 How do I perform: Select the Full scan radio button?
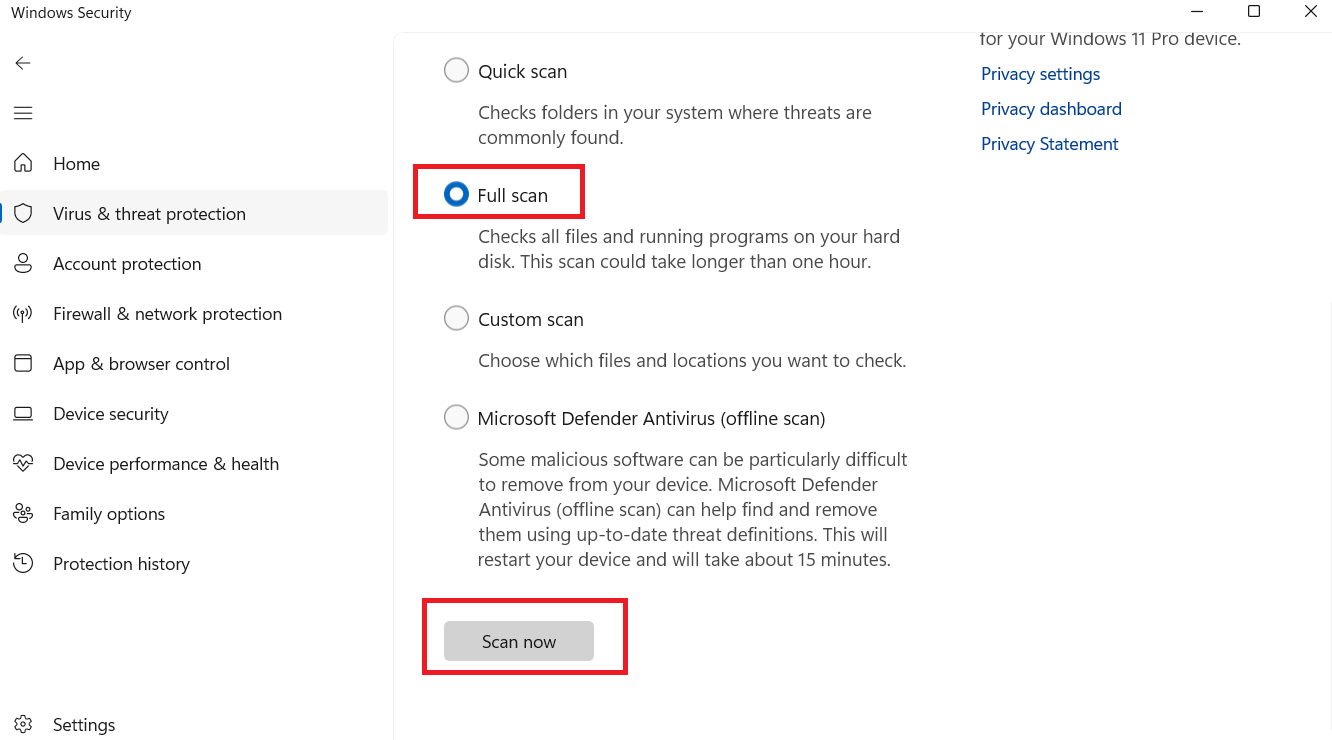click(x=456, y=195)
